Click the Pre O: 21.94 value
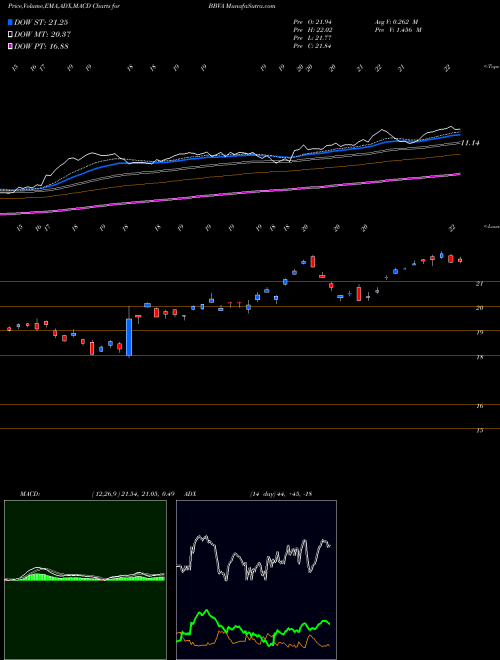This screenshot has width=500, height=660. point(312,22)
